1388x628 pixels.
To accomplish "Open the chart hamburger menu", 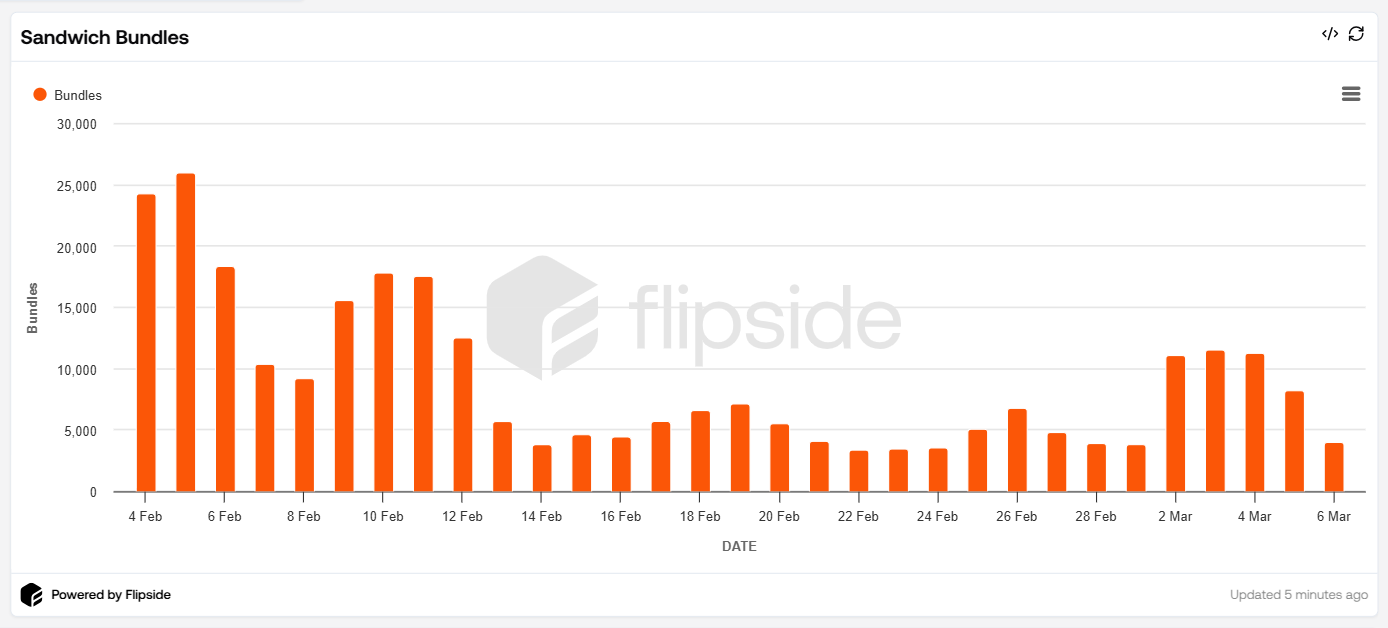I will 1351,94.
